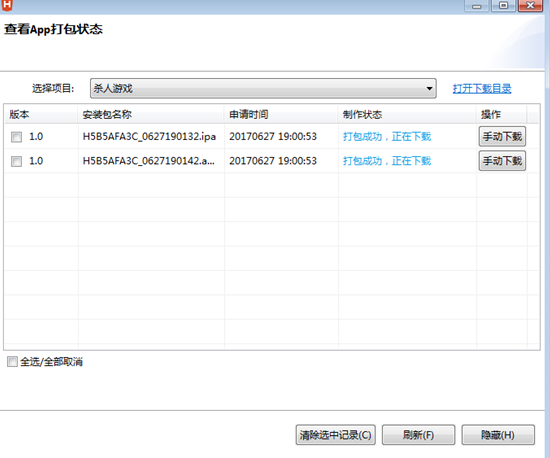550x458 pixels.
Task: Tick checkbox for the .ipa package row
Action: (x=16, y=137)
